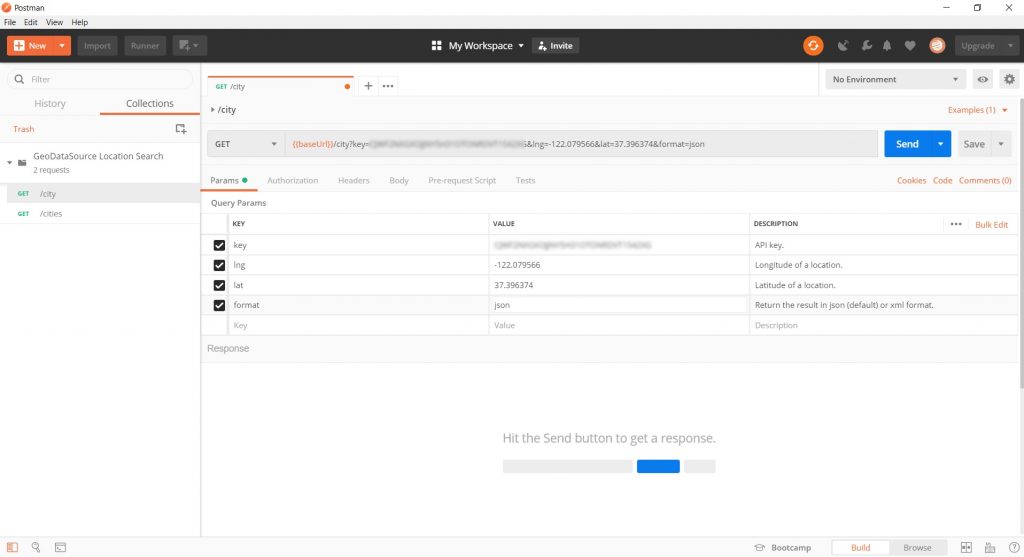The height and width of the screenshot is (557, 1024).
Task: Open a new request tab with plus
Action: [368, 86]
